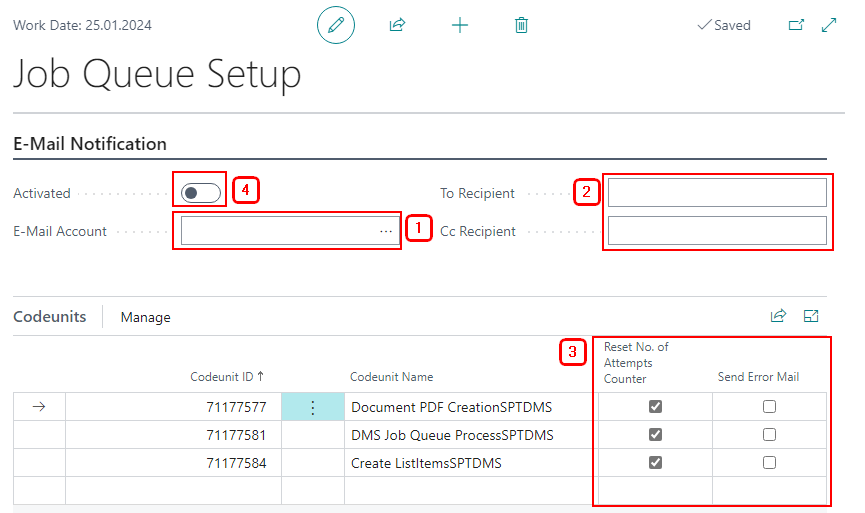Uncheck Reset Attempts Counter for DMS Job Queue ProcessSPTDMS
This screenshot has height=513, width=865.
655,435
